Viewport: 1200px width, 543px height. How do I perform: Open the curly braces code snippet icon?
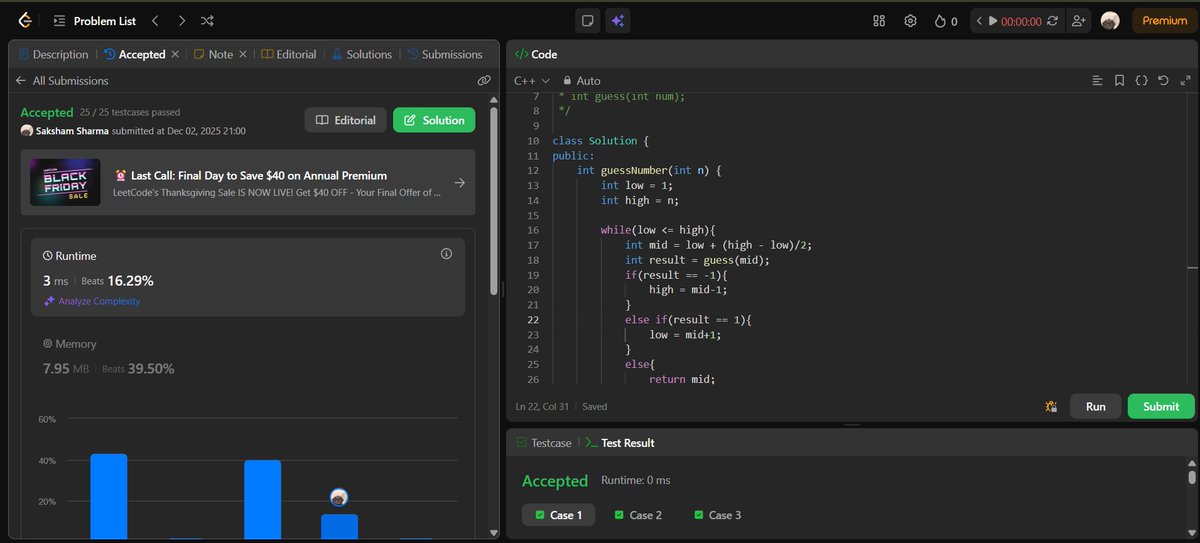tap(1141, 80)
